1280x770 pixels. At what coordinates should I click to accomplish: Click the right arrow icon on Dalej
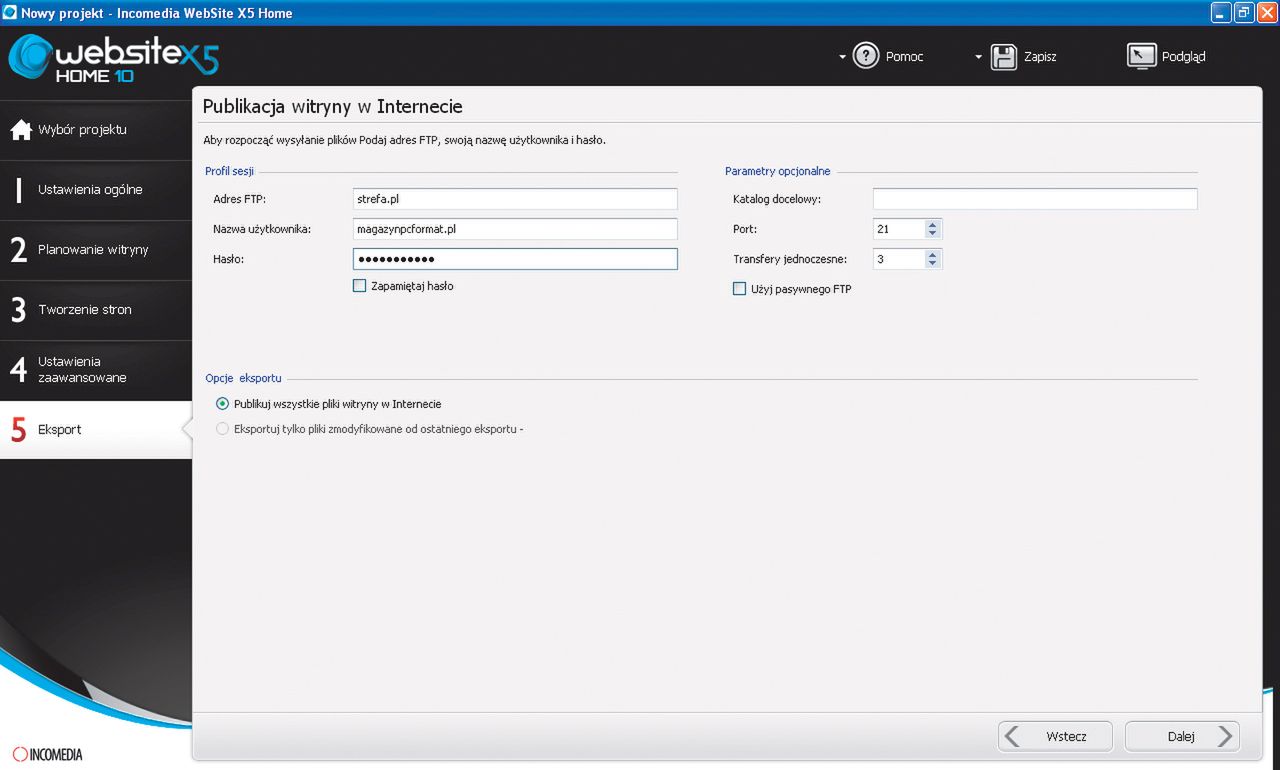[1225, 736]
